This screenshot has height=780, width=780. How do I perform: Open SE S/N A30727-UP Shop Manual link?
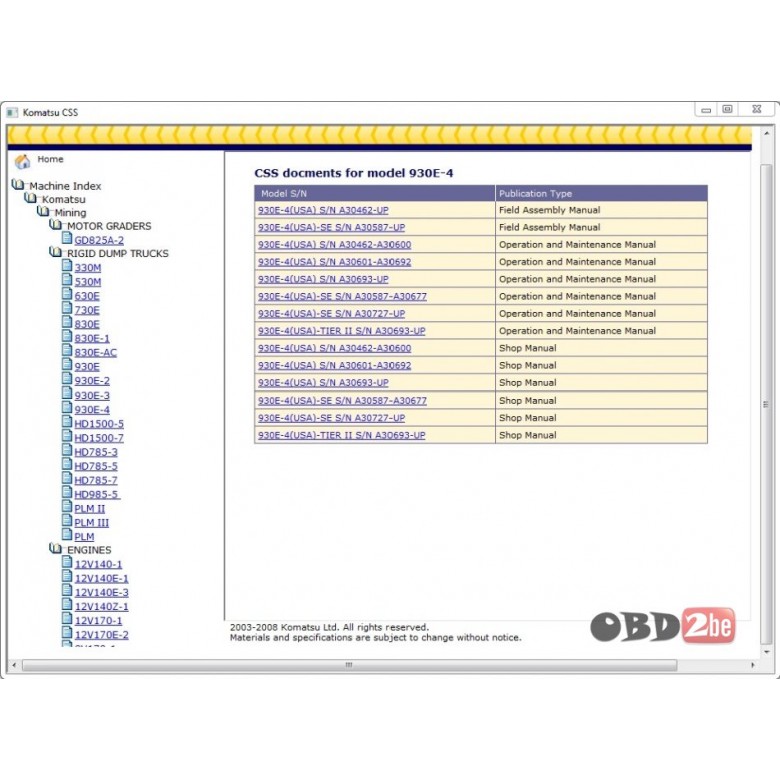331,418
